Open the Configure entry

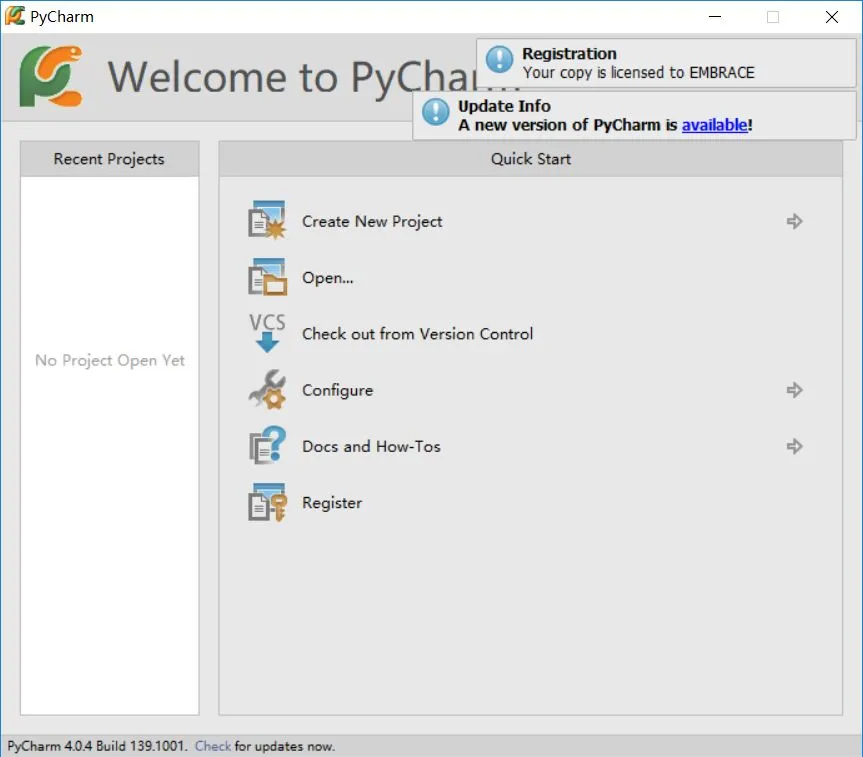(337, 390)
